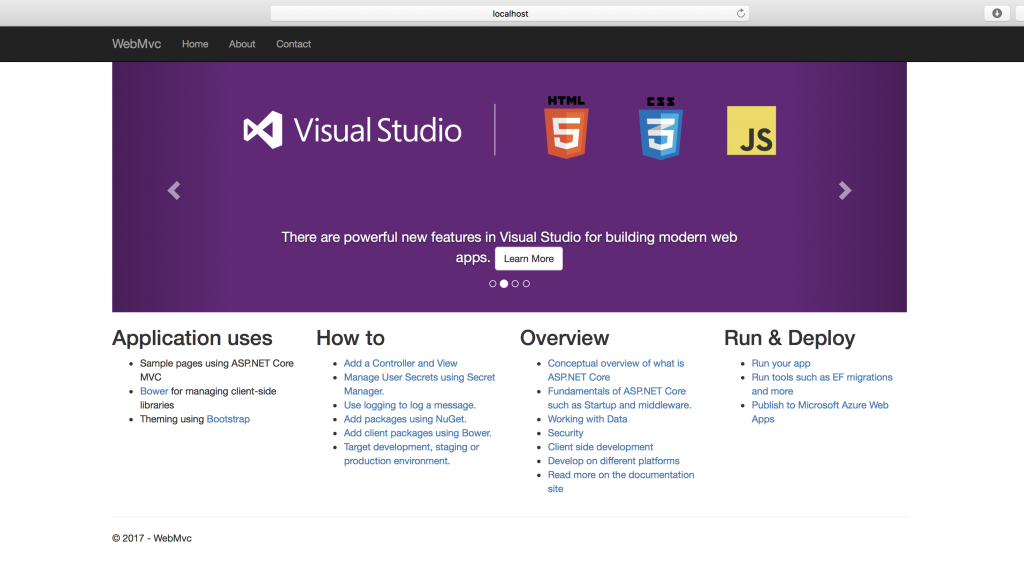Click the CSS3 shield logo

661,128
